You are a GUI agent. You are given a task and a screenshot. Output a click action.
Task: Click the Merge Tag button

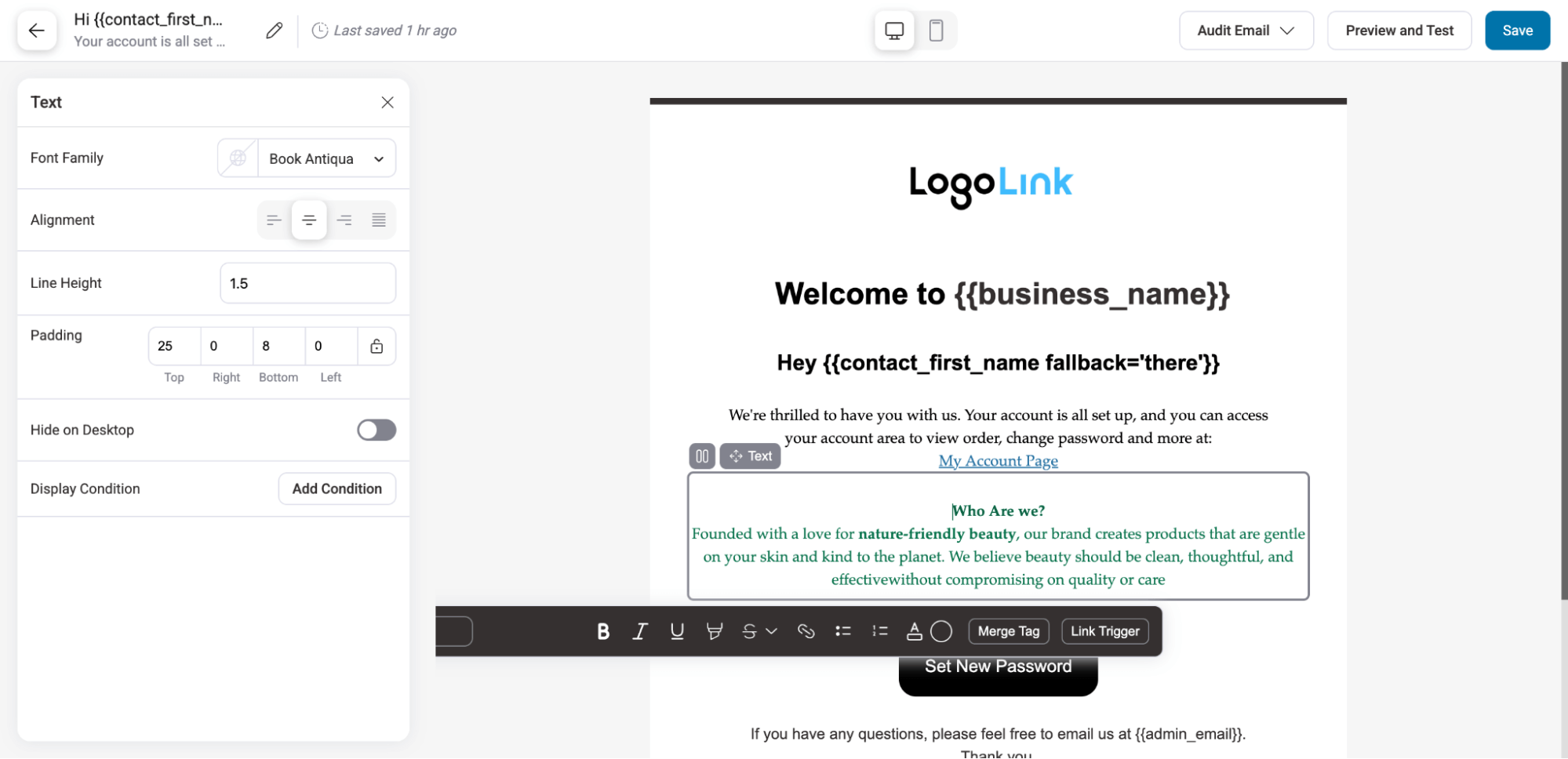(x=1009, y=631)
